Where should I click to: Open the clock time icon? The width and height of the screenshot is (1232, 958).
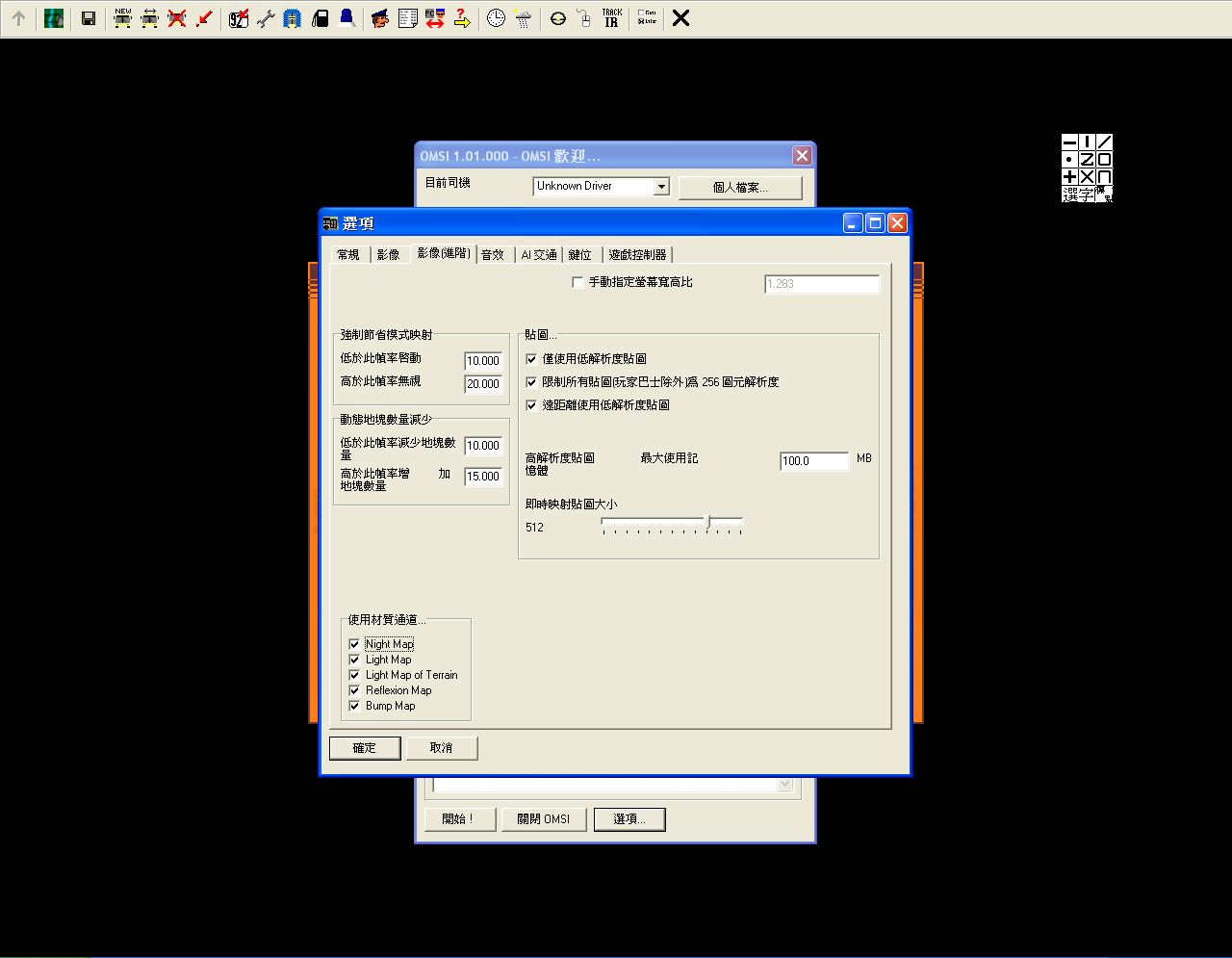(x=496, y=18)
